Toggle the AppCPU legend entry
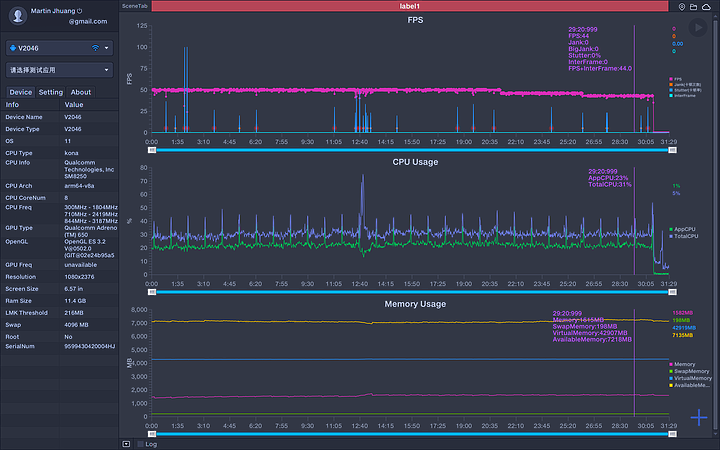Viewport: 720px width, 450px height. 682,229
